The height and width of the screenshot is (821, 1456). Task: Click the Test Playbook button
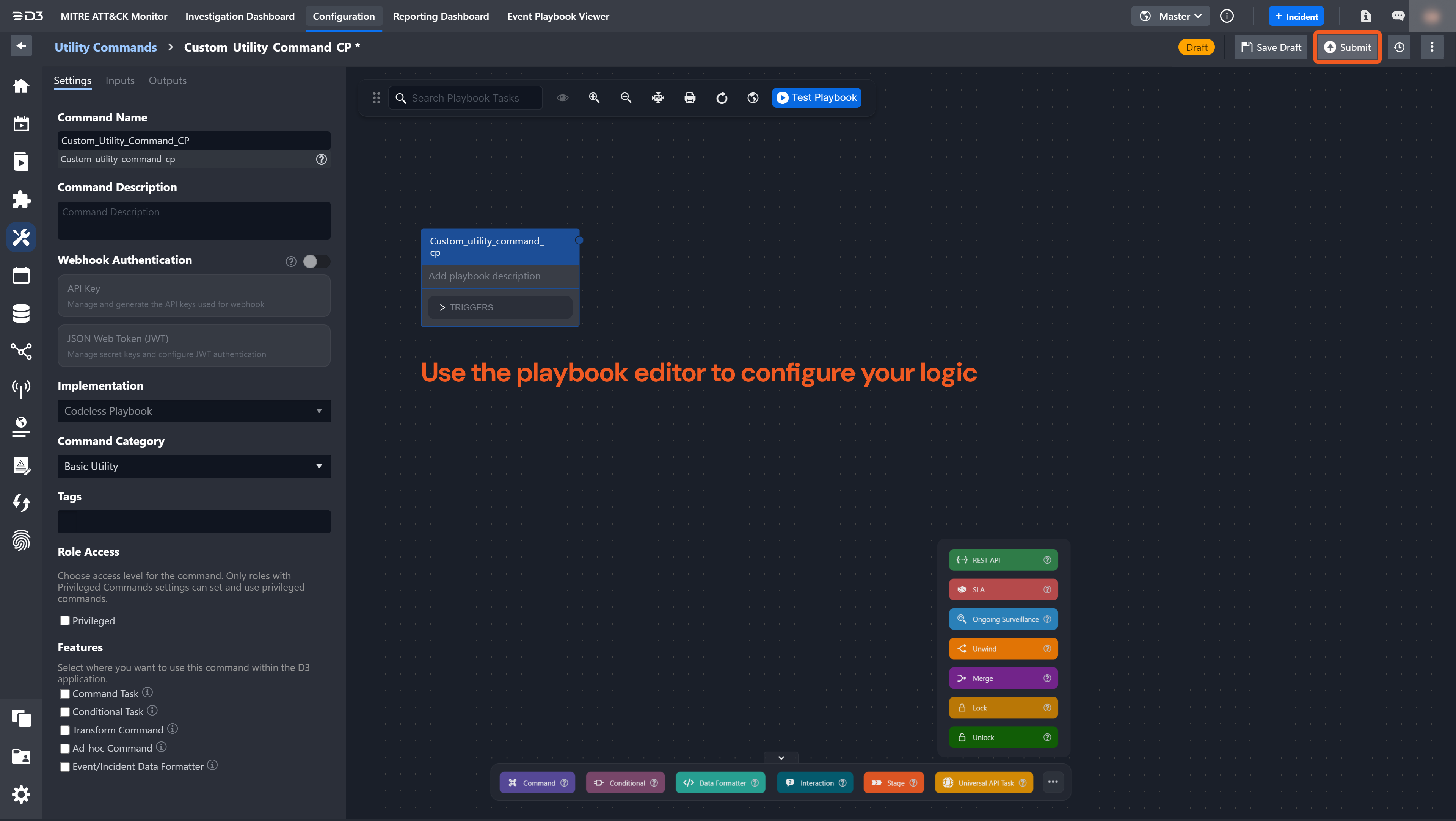coord(816,98)
